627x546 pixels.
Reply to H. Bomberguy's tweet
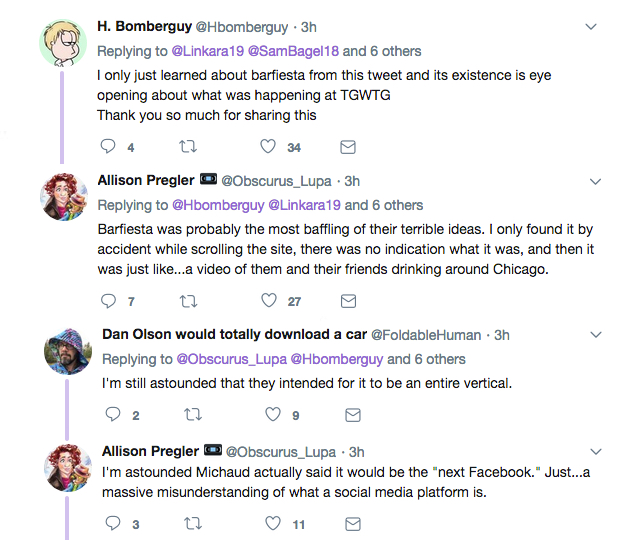111,146
